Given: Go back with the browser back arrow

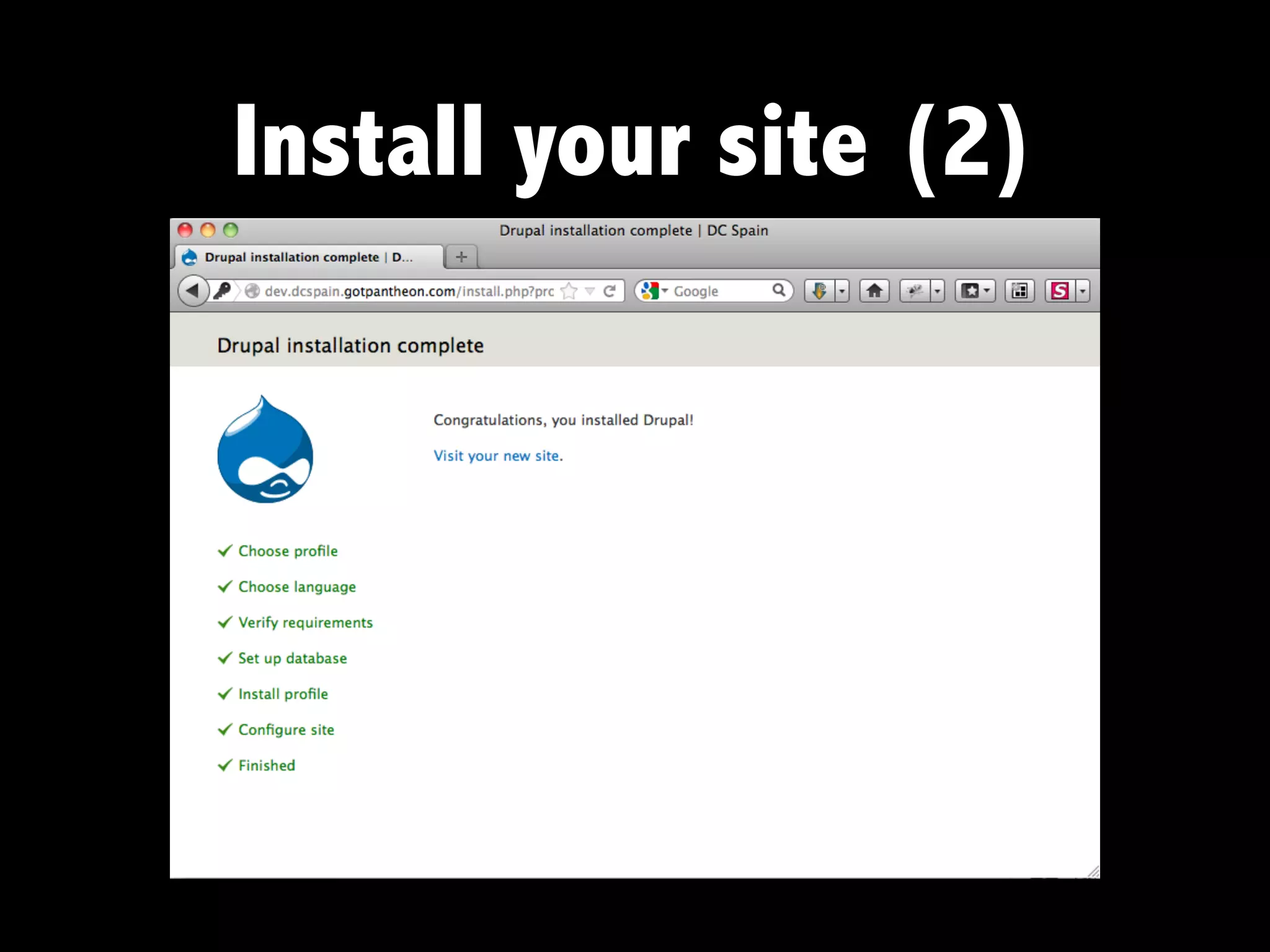Looking at the screenshot, I should [x=193, y=291].
